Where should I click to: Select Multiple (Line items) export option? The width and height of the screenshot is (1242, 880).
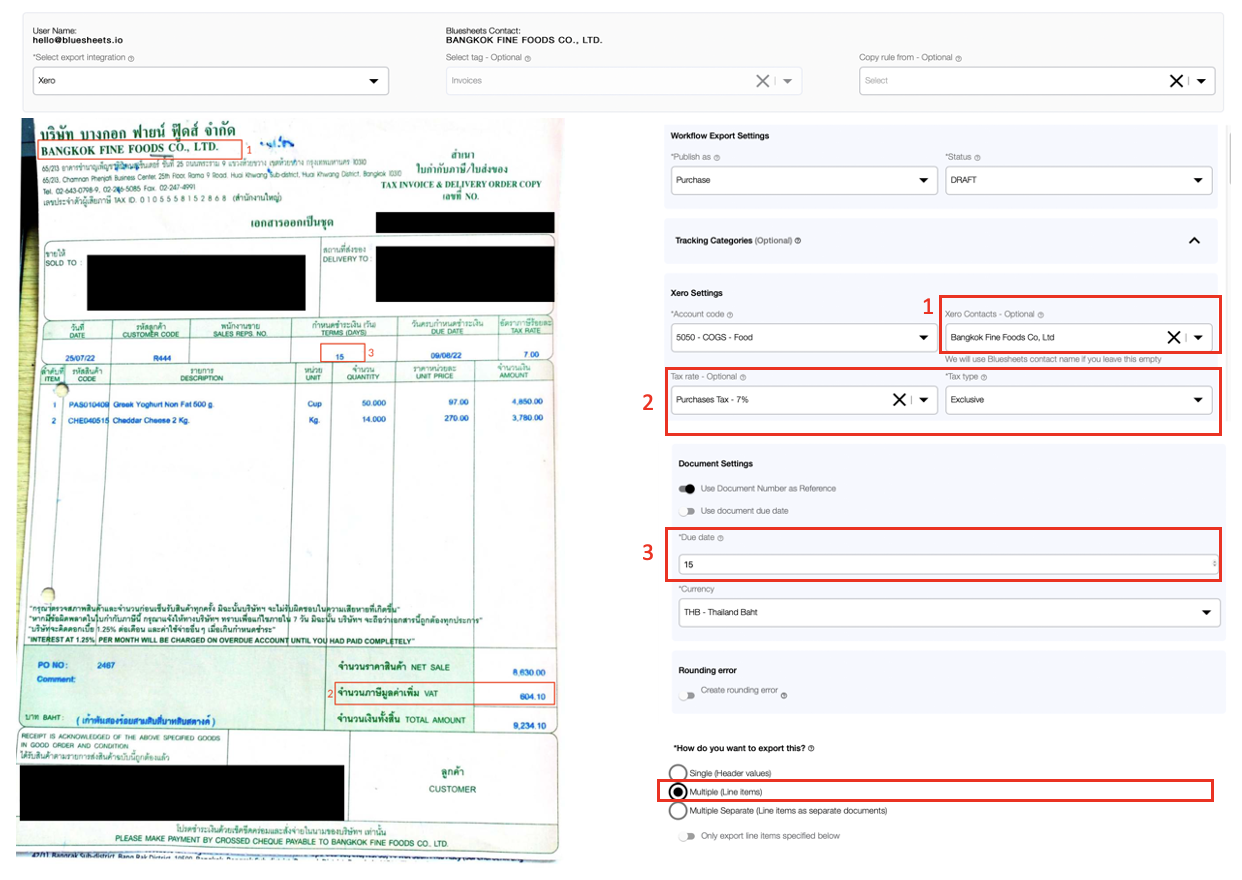(x=678, y=792)
